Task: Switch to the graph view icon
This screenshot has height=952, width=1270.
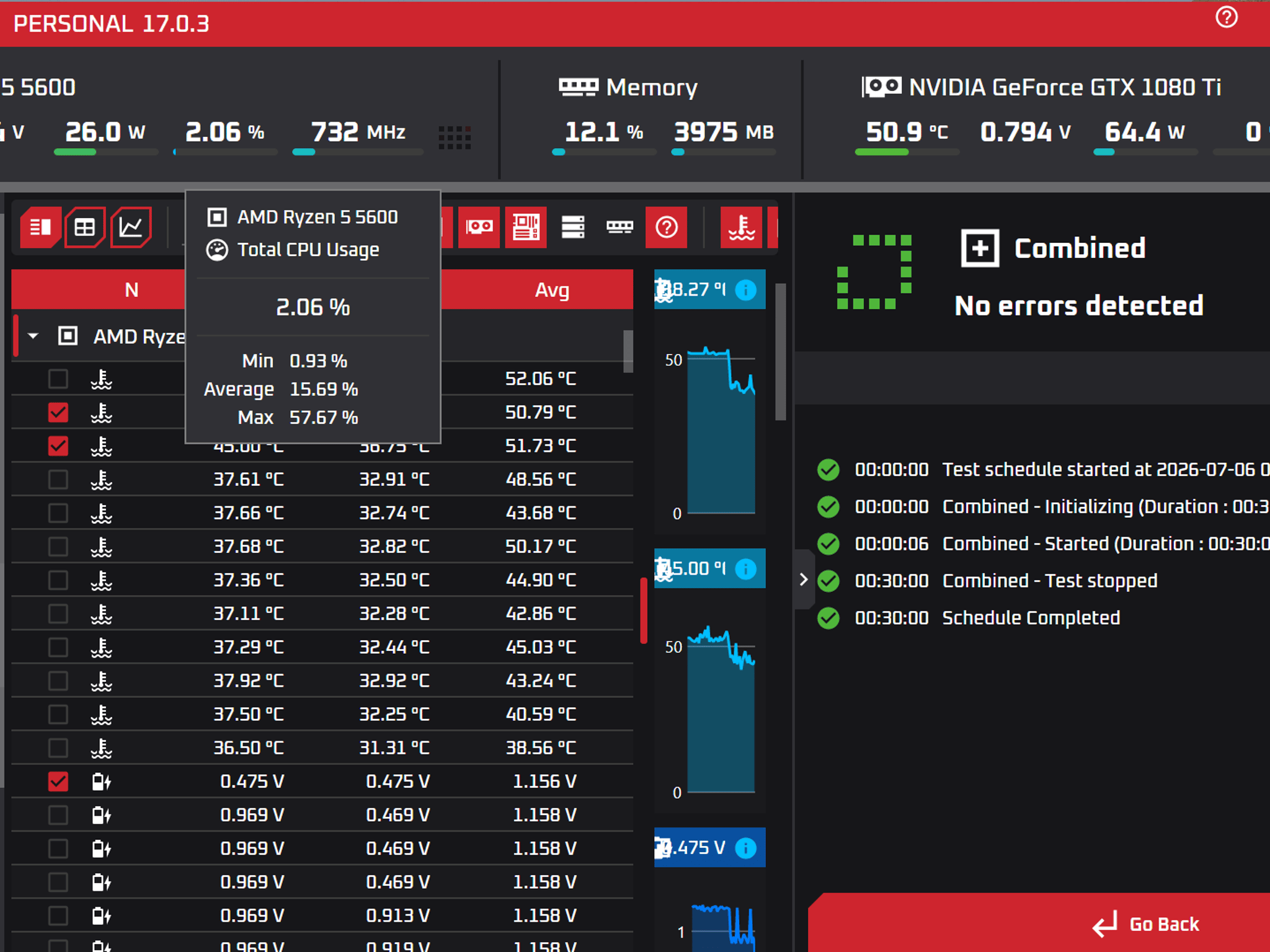Action: (x=131, y=227)
